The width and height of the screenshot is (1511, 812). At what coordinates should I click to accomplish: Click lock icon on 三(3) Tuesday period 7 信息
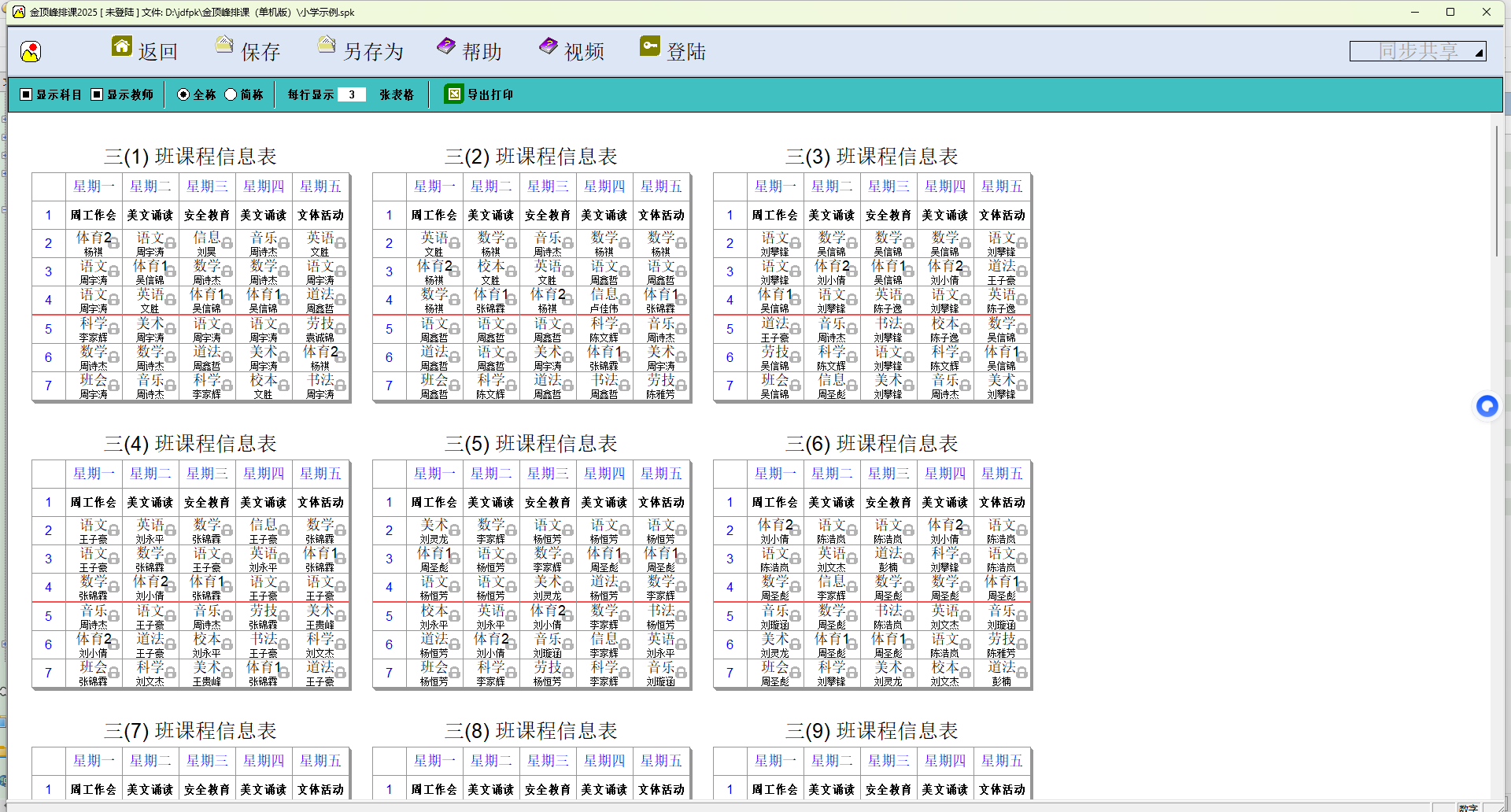(x=852, y=386)
